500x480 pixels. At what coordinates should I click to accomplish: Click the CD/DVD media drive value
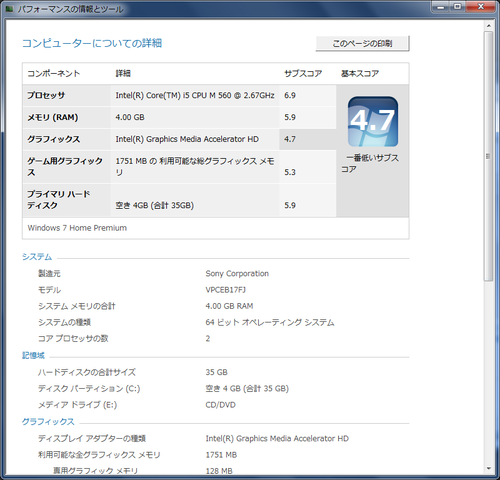221,405
